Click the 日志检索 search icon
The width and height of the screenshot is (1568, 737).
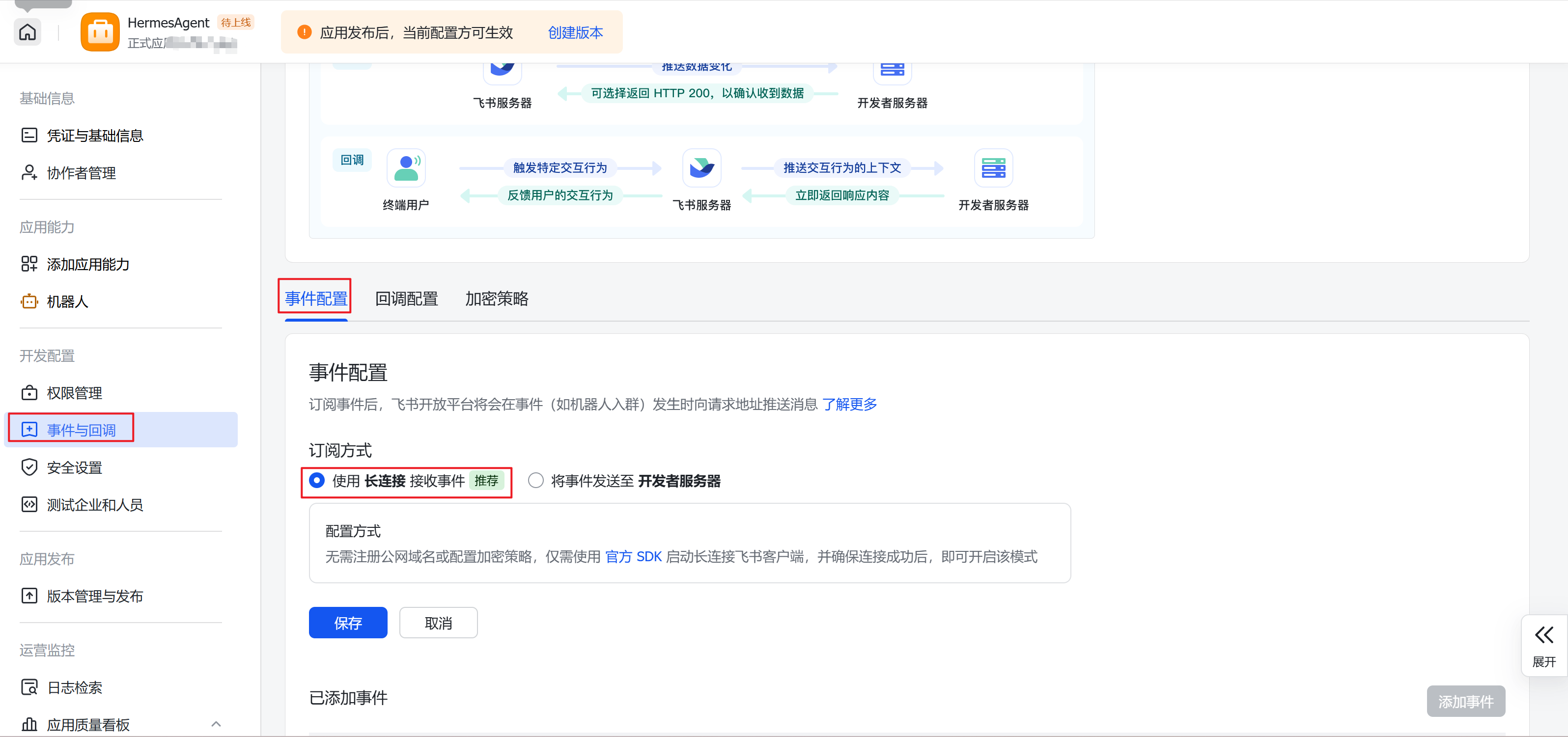29,687
